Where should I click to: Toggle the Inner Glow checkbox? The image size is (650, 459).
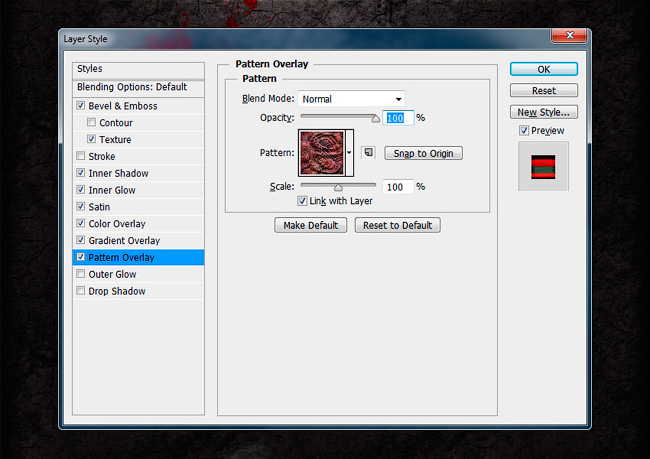[x=81, y=189]
